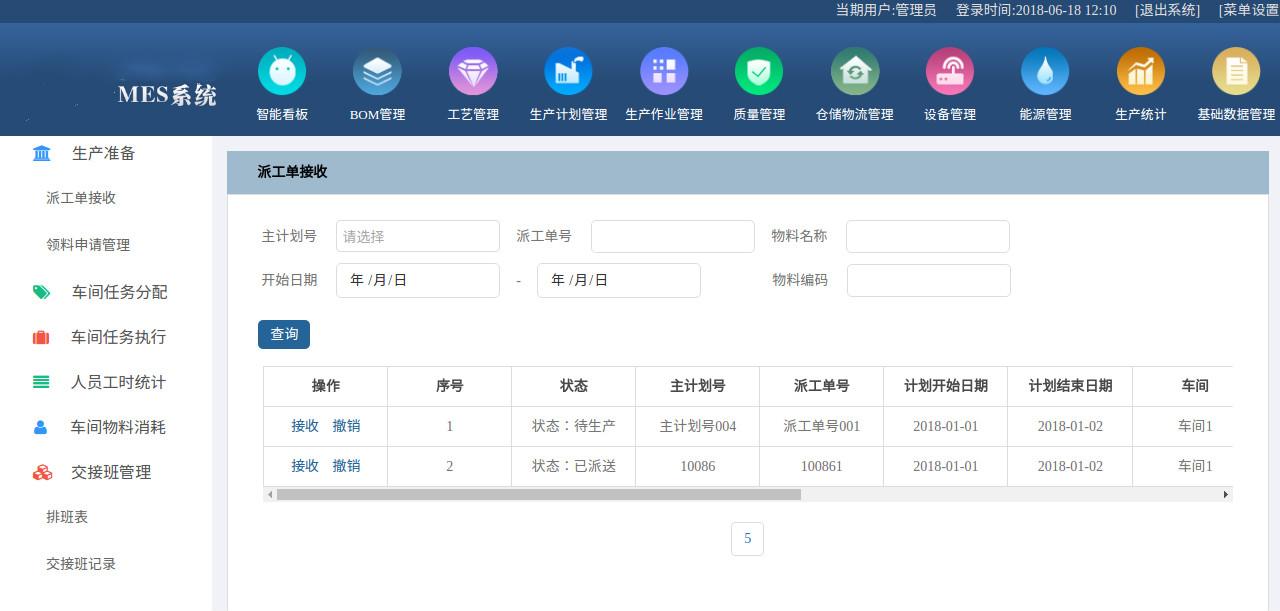
Task: Click the 查询 search button
Action: tap(284, 334)
